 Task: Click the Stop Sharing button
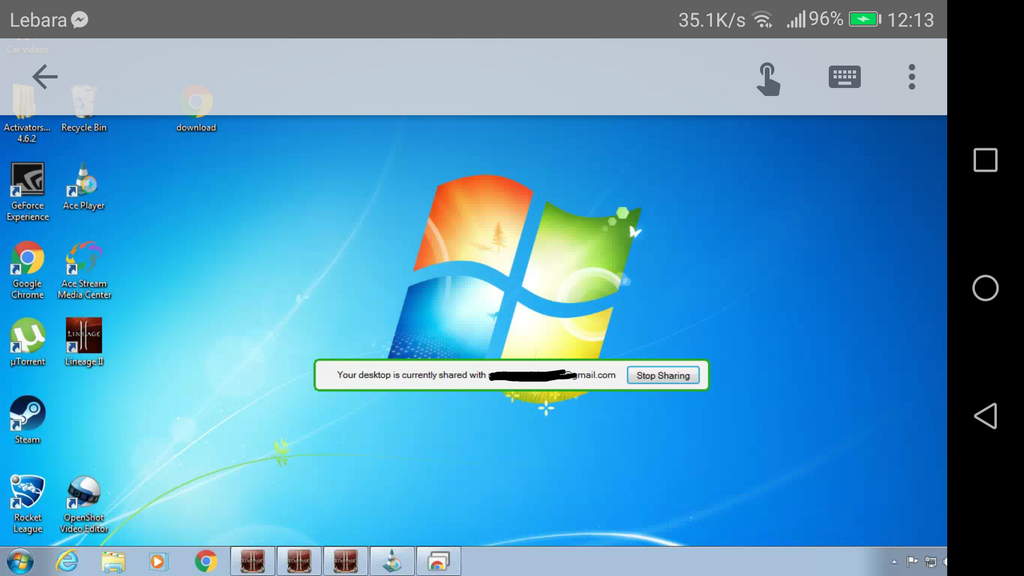click(663, 376)
